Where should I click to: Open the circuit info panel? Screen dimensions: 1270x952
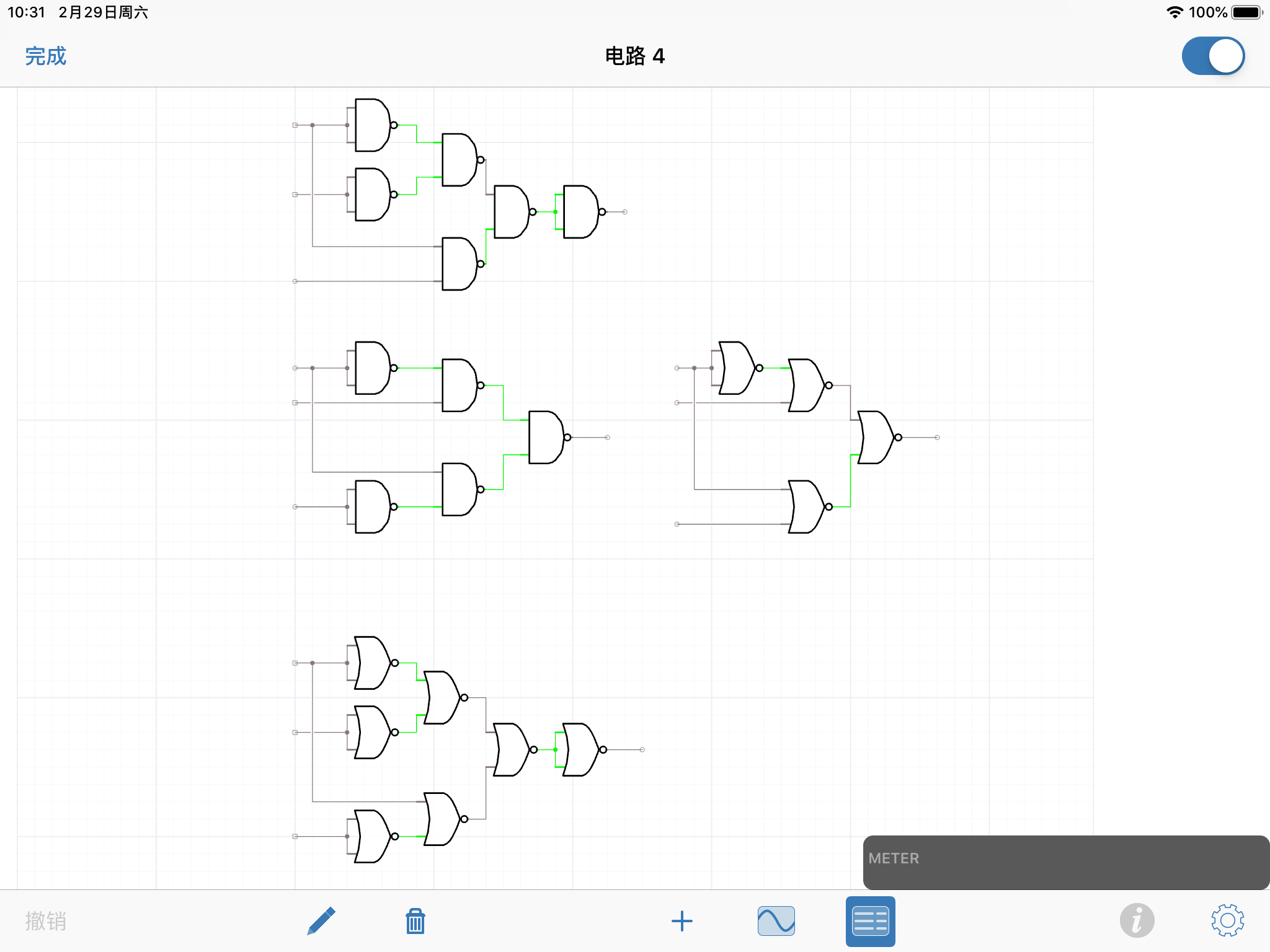[1138, 921]
